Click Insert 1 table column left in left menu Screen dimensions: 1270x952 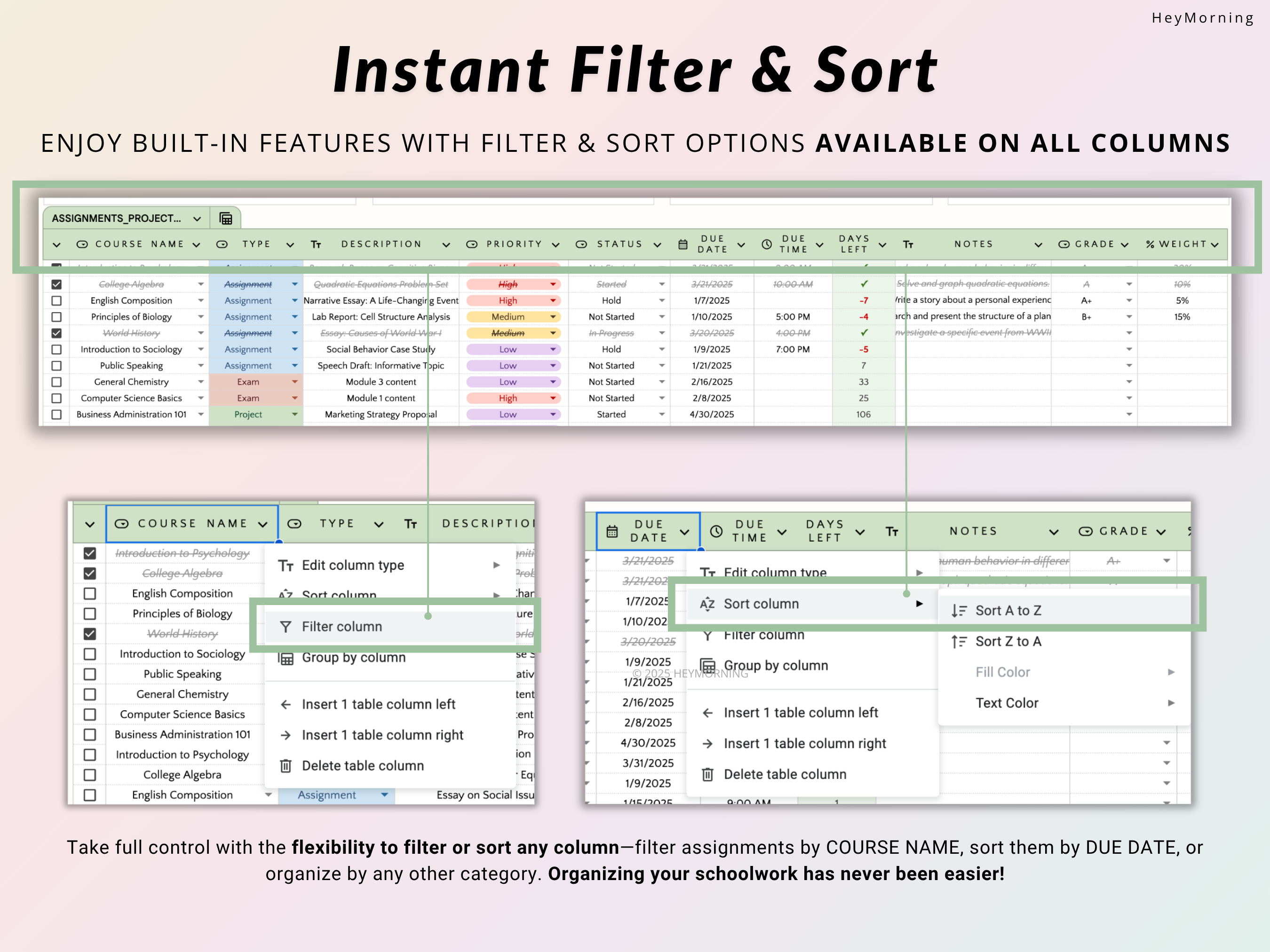378,704
